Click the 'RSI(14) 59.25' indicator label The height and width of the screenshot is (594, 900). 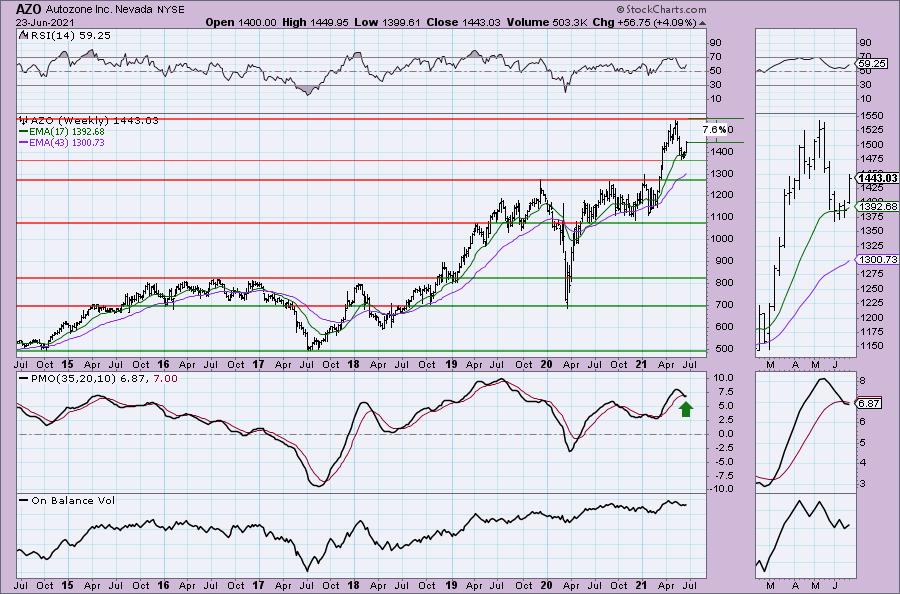click(69, 35)
